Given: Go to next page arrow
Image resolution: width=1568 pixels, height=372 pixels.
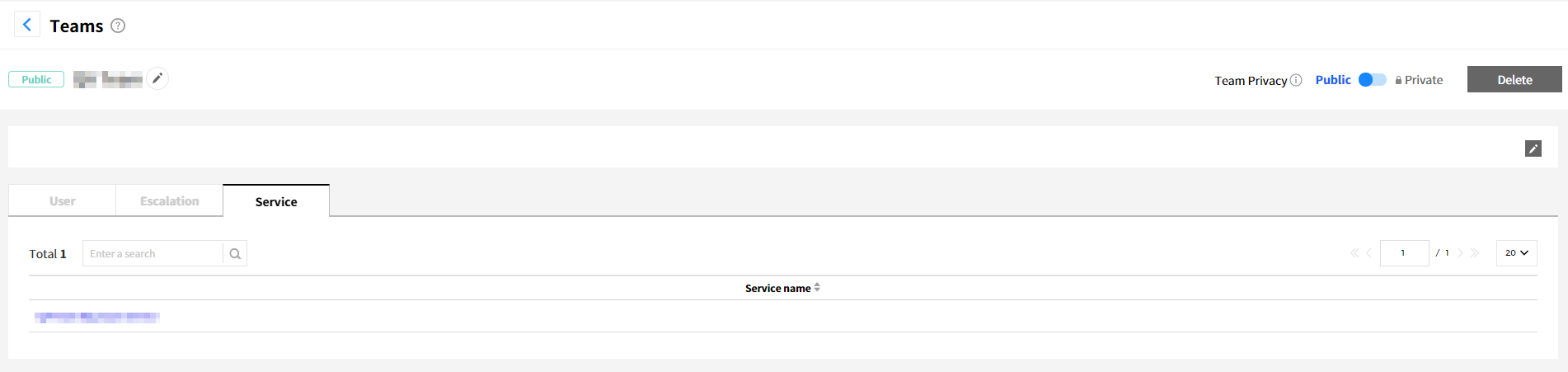Looking at the screenshot, I should pos(1460,253).
